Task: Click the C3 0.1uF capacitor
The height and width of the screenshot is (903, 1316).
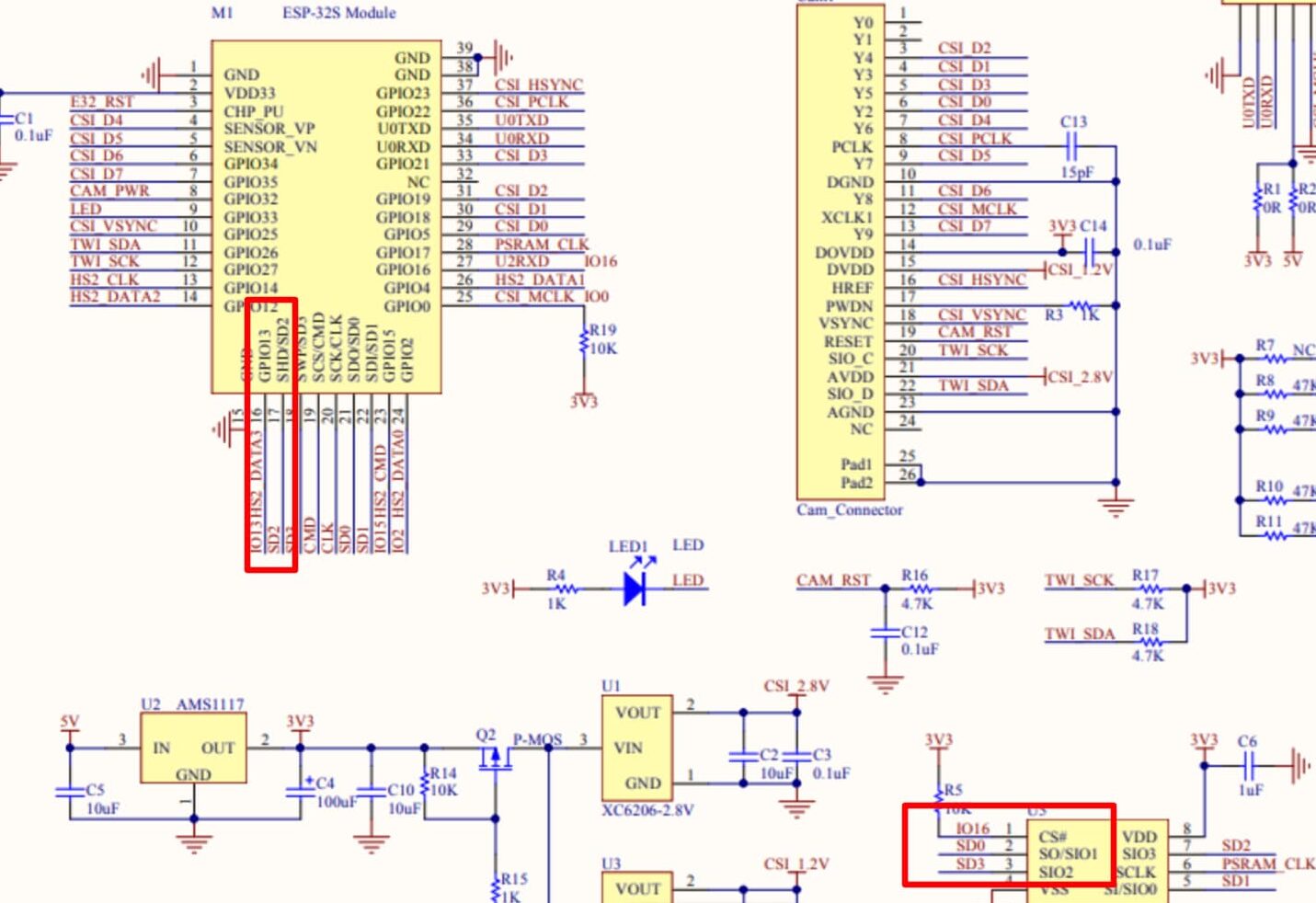Action: click(796, 756)
